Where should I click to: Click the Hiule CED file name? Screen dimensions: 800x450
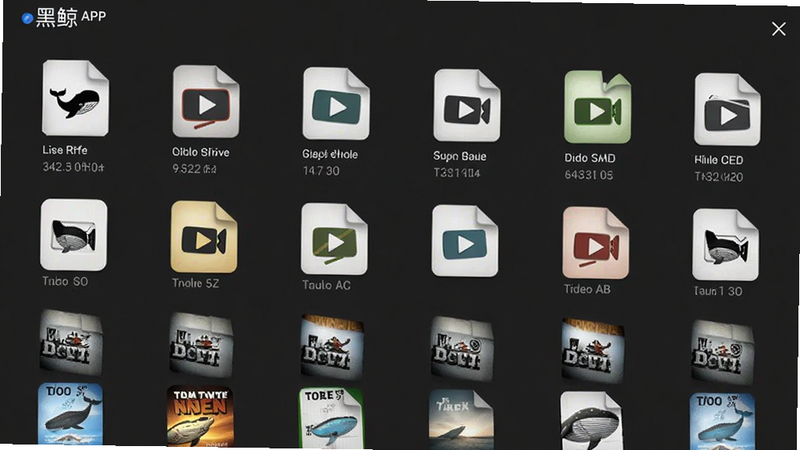[719, 160]
